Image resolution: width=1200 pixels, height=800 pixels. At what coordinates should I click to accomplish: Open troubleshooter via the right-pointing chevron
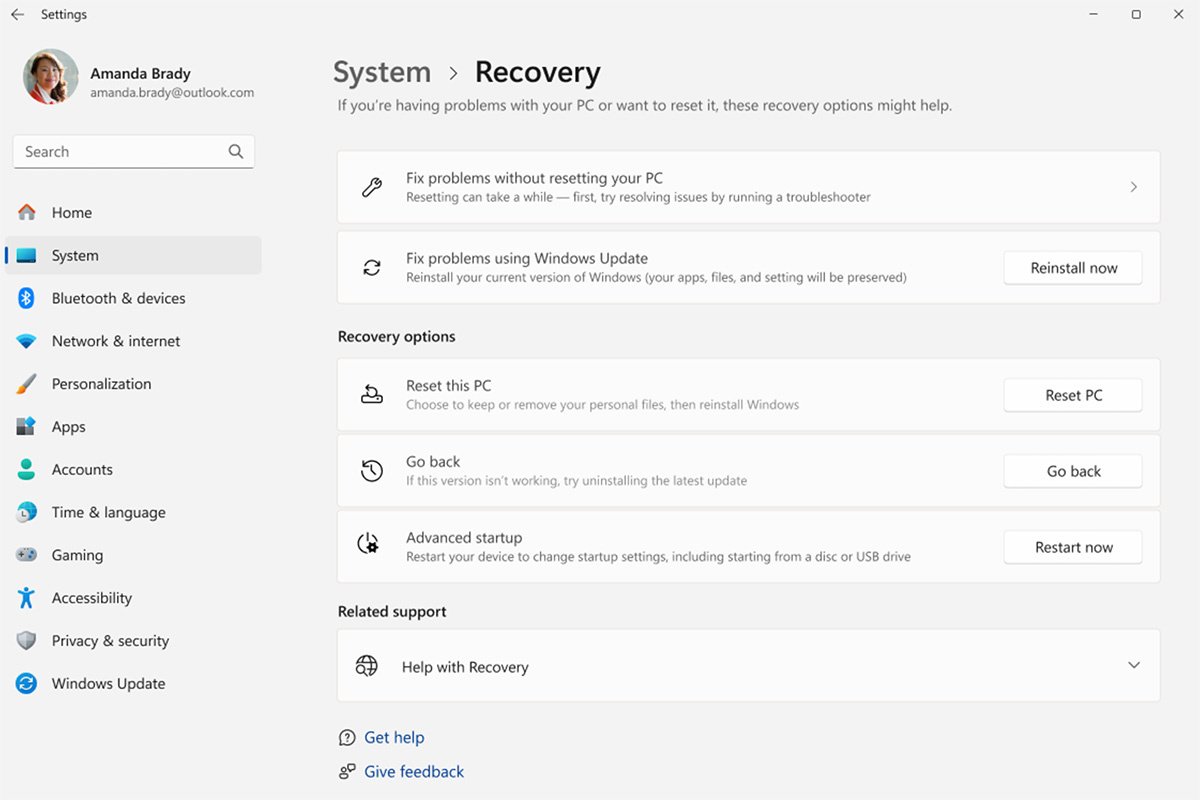tap(1134, 187)
